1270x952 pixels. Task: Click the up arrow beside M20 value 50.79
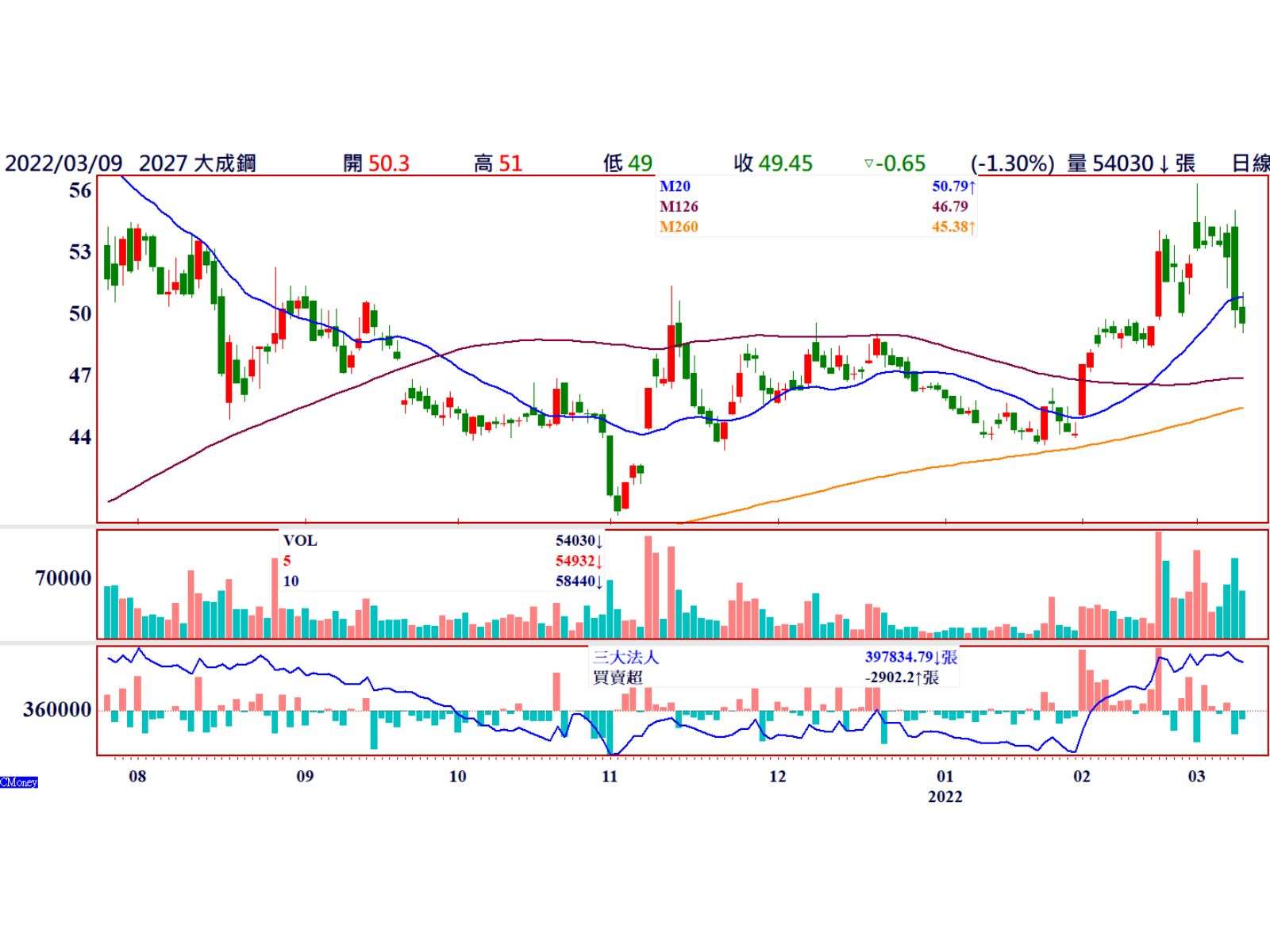click(972, 187)
